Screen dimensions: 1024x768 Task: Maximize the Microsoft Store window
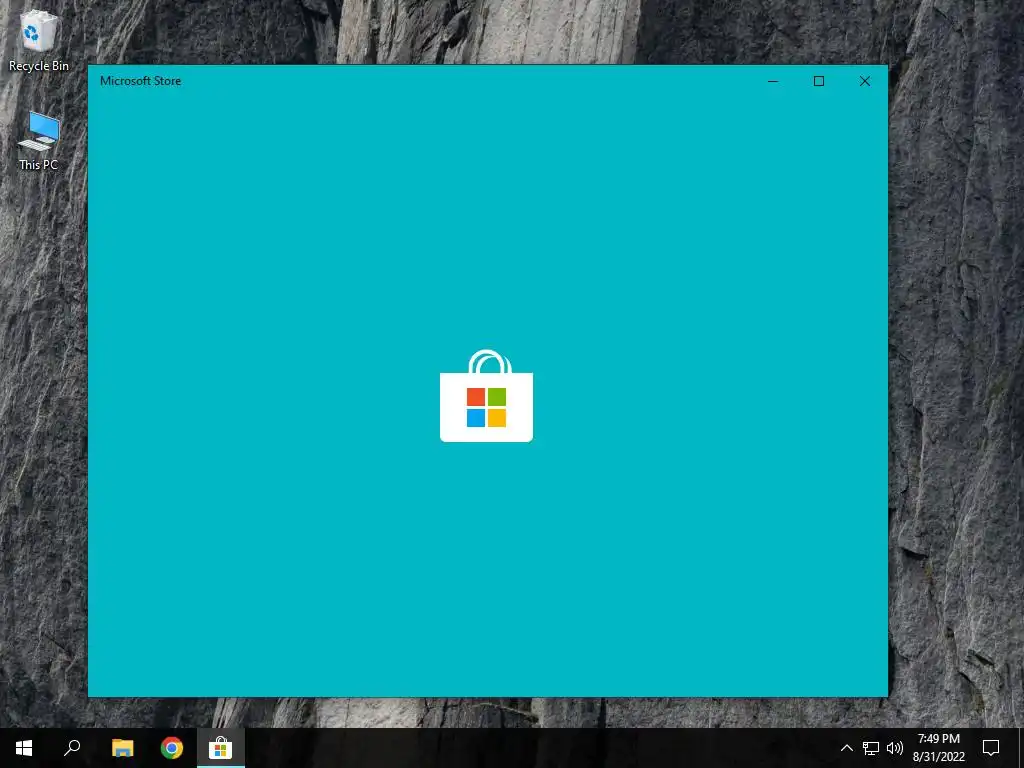point(819,81)
